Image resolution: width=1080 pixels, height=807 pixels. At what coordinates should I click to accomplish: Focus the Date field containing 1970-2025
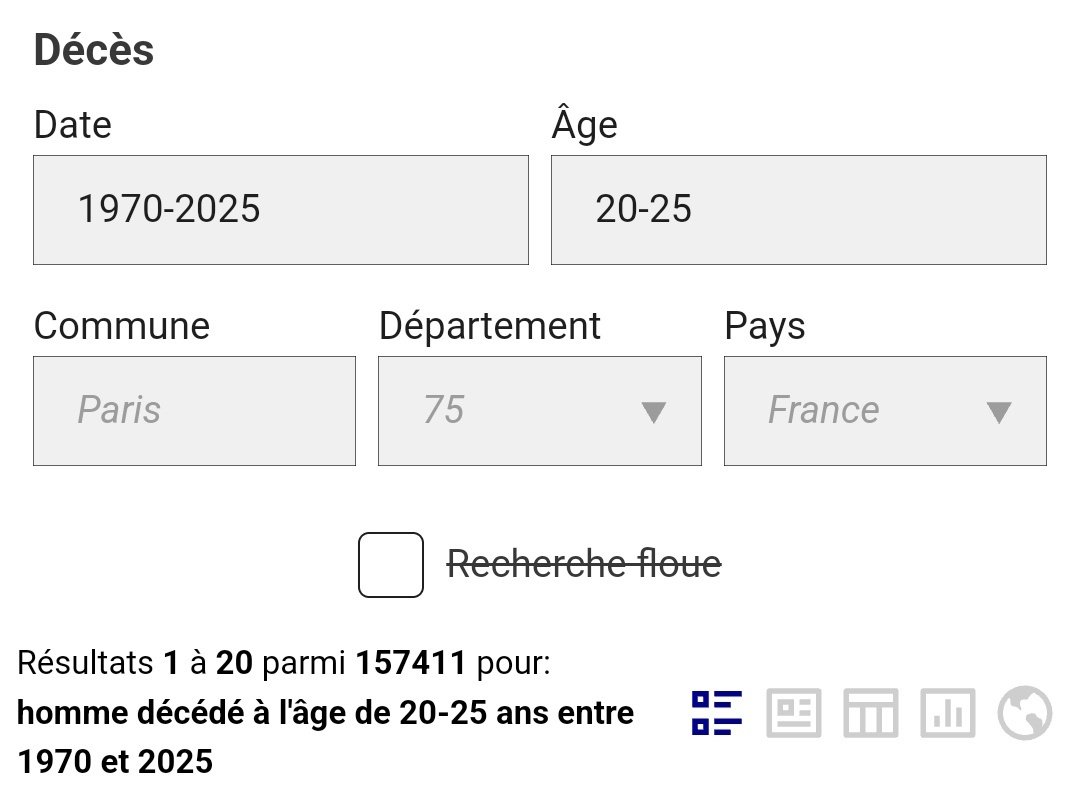pos(281,210)
